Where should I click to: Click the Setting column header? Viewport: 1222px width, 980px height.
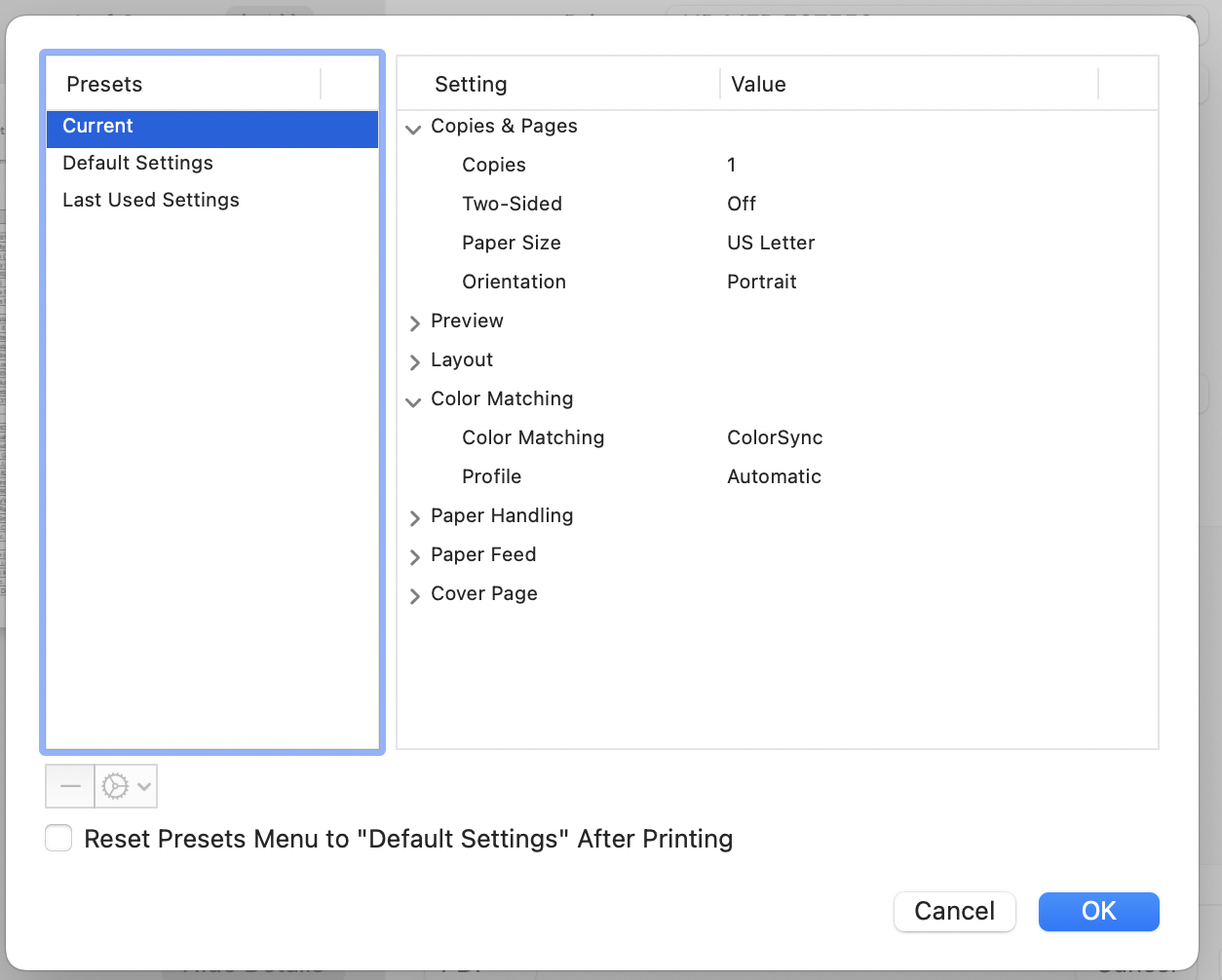point(471,85)
